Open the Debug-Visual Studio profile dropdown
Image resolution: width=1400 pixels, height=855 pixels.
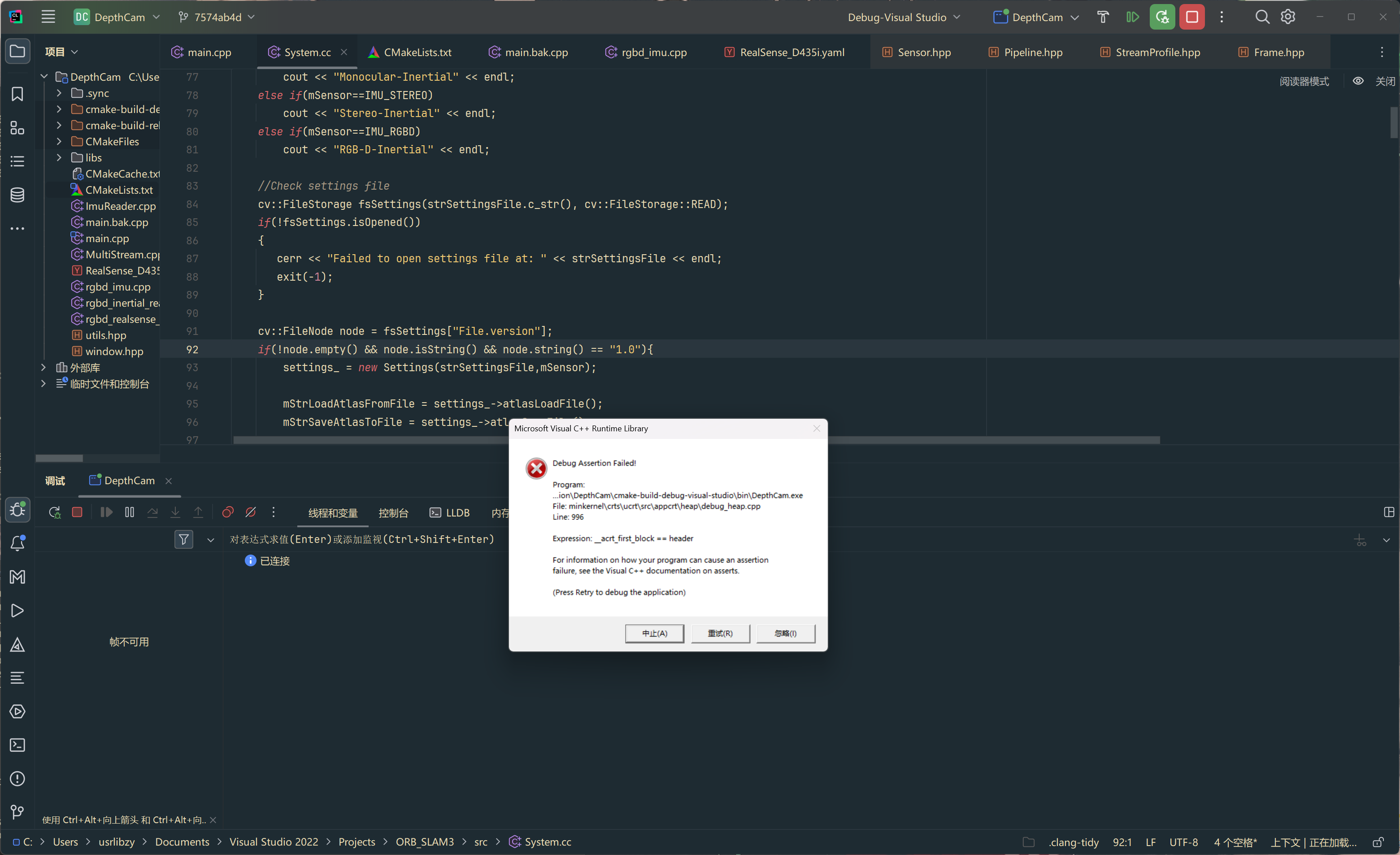[904, 17]
